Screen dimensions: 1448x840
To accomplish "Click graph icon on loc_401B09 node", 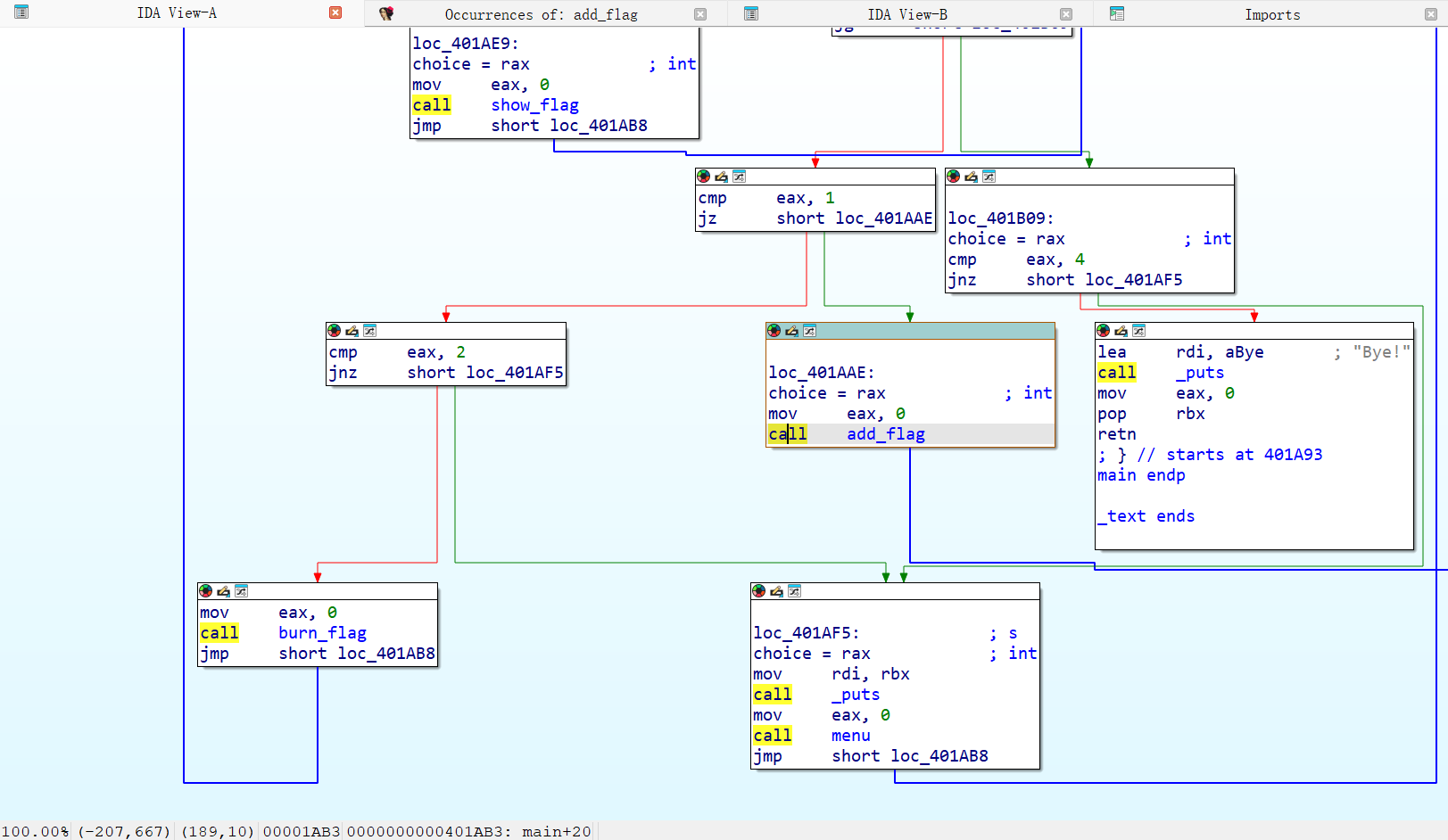I will 989,177.
